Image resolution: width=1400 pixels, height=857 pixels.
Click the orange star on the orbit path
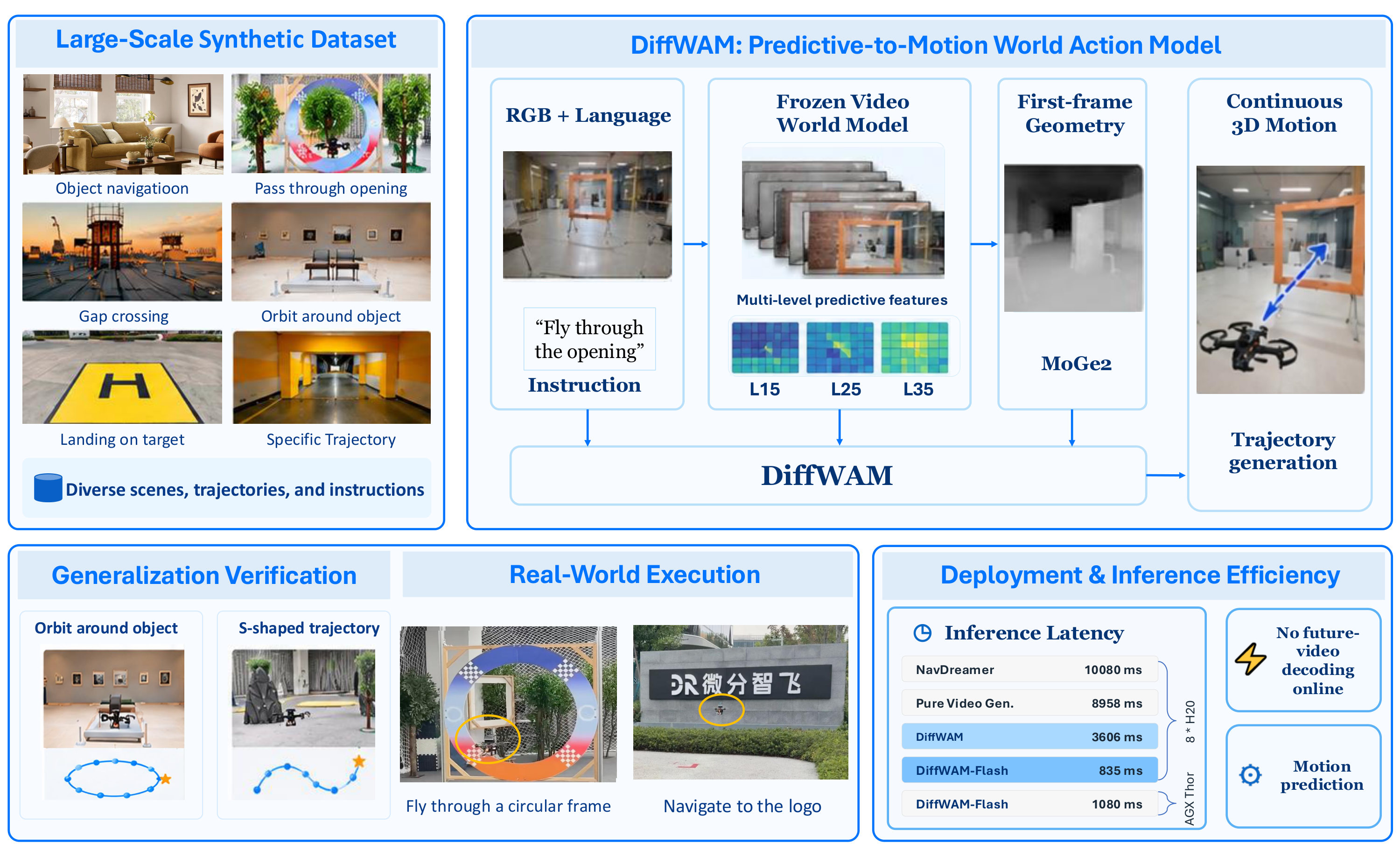[165, 779]
